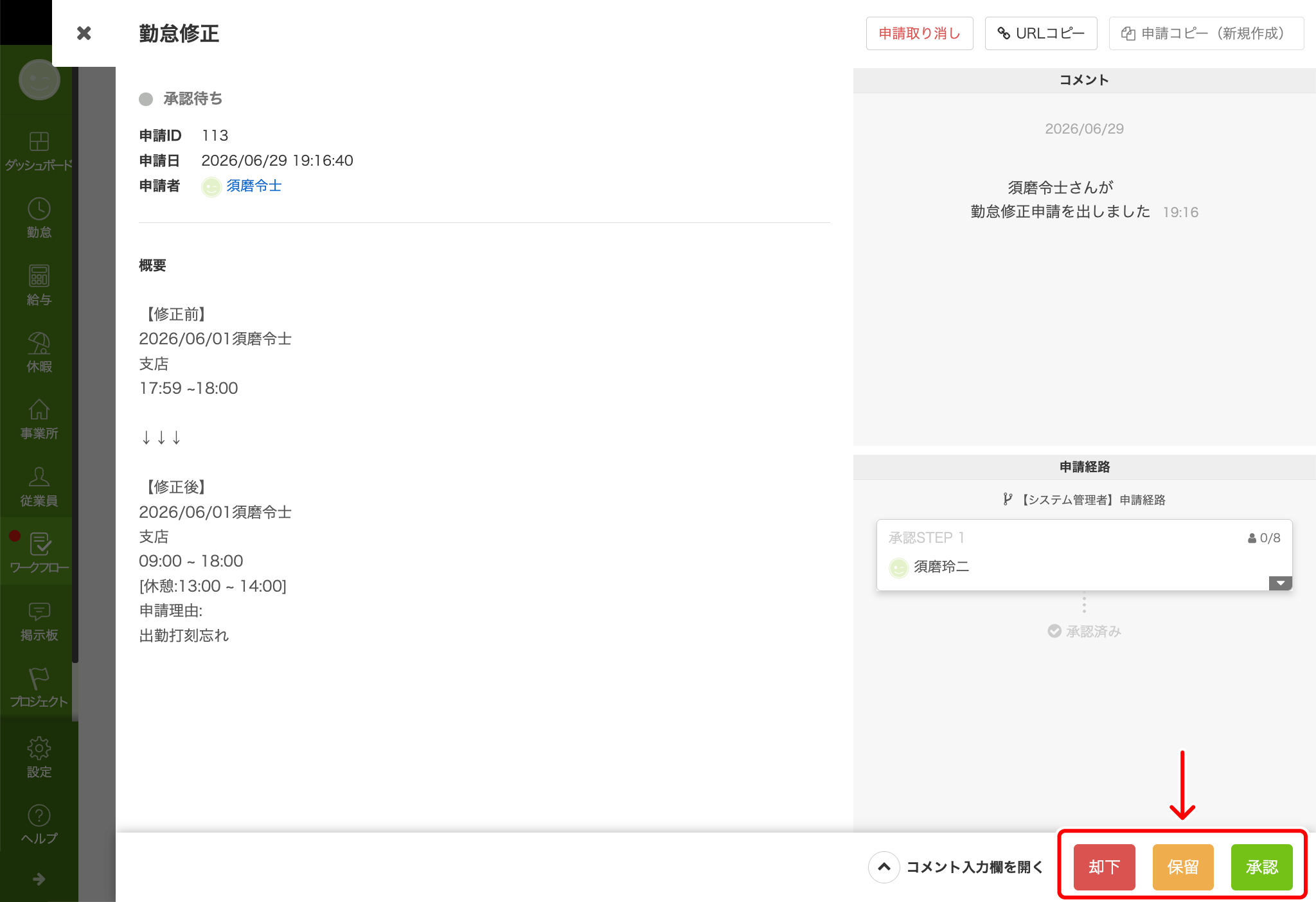Click the 保留 hold button
1316x902 pixels.
pos(1183,867)
